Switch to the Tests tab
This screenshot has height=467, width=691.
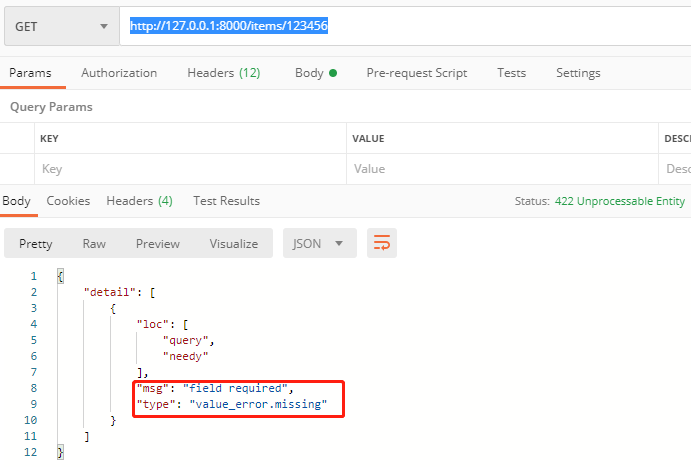(x=511, y=73)
